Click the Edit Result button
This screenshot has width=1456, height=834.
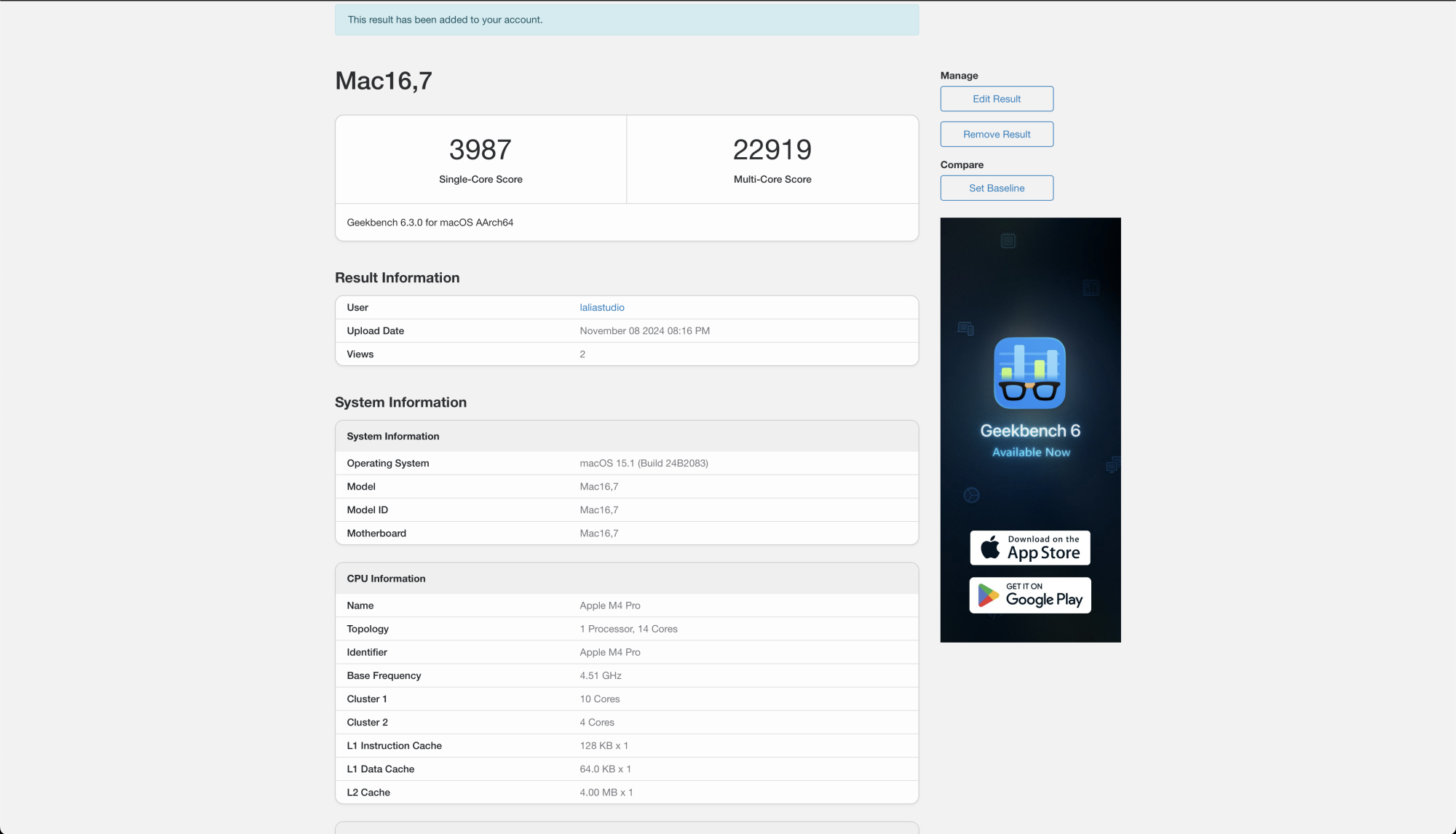pyautogui.click(x=997, y=99)
